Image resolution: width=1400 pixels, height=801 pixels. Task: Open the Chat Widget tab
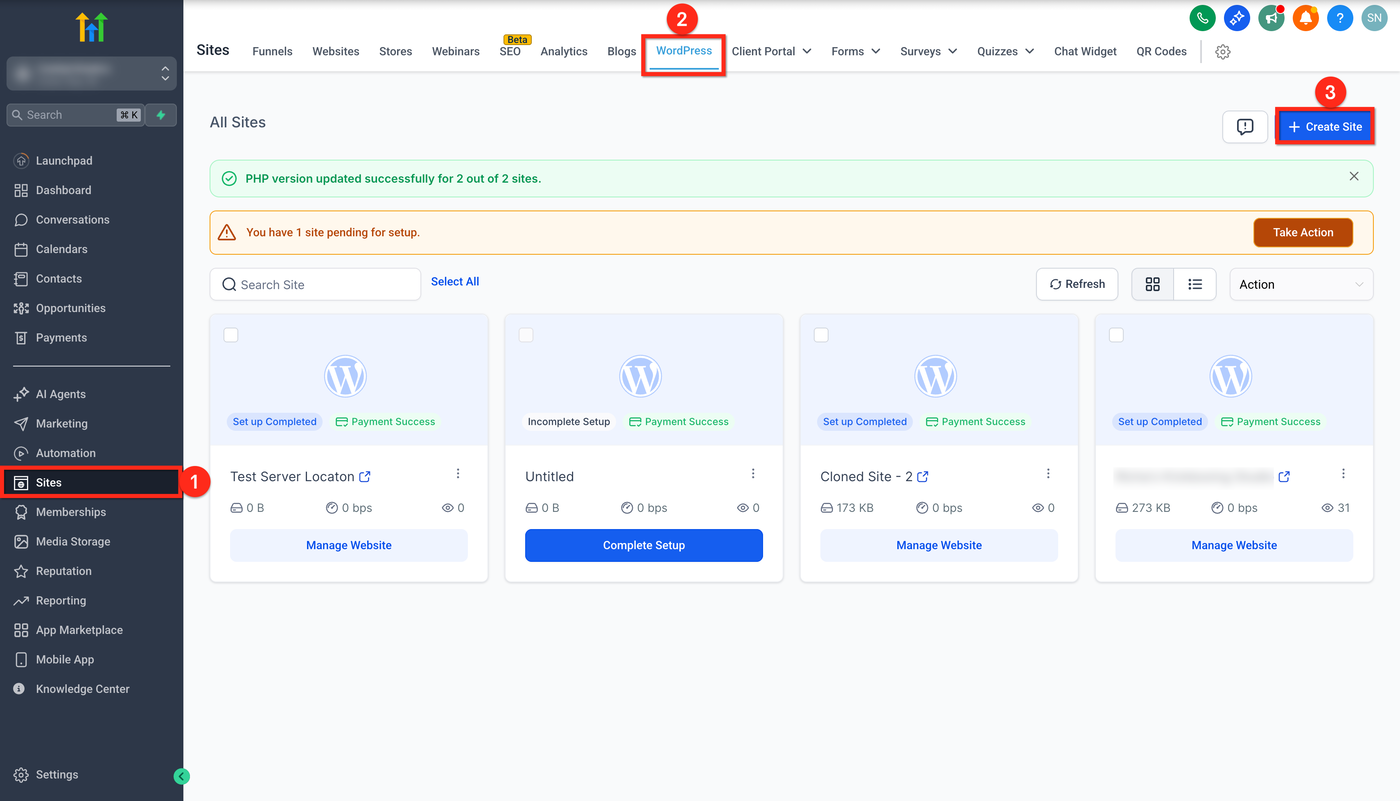pos(1085,52)
